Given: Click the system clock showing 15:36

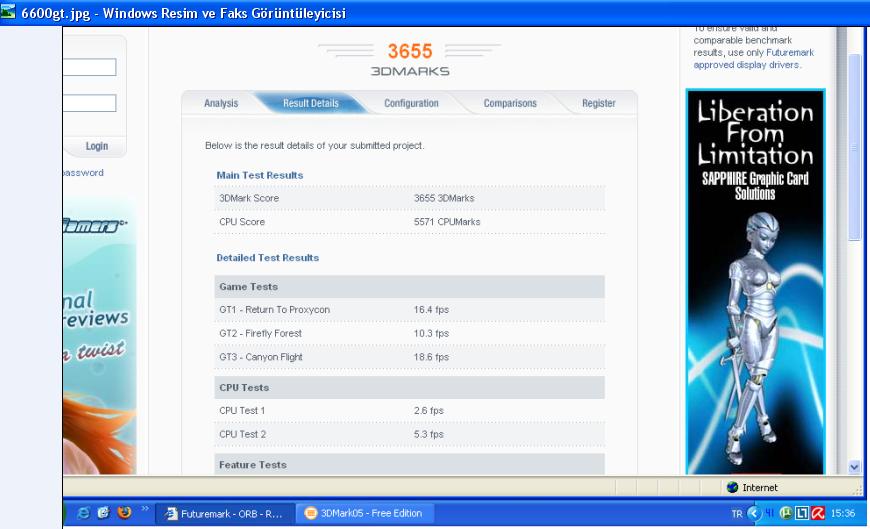Looking at the screenshot, I should click(x=843, y=513).
